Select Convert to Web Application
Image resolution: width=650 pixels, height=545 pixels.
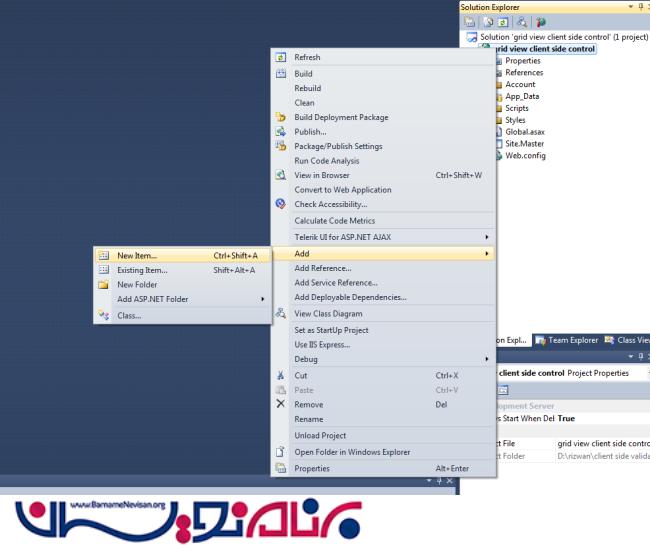(343, 190)
